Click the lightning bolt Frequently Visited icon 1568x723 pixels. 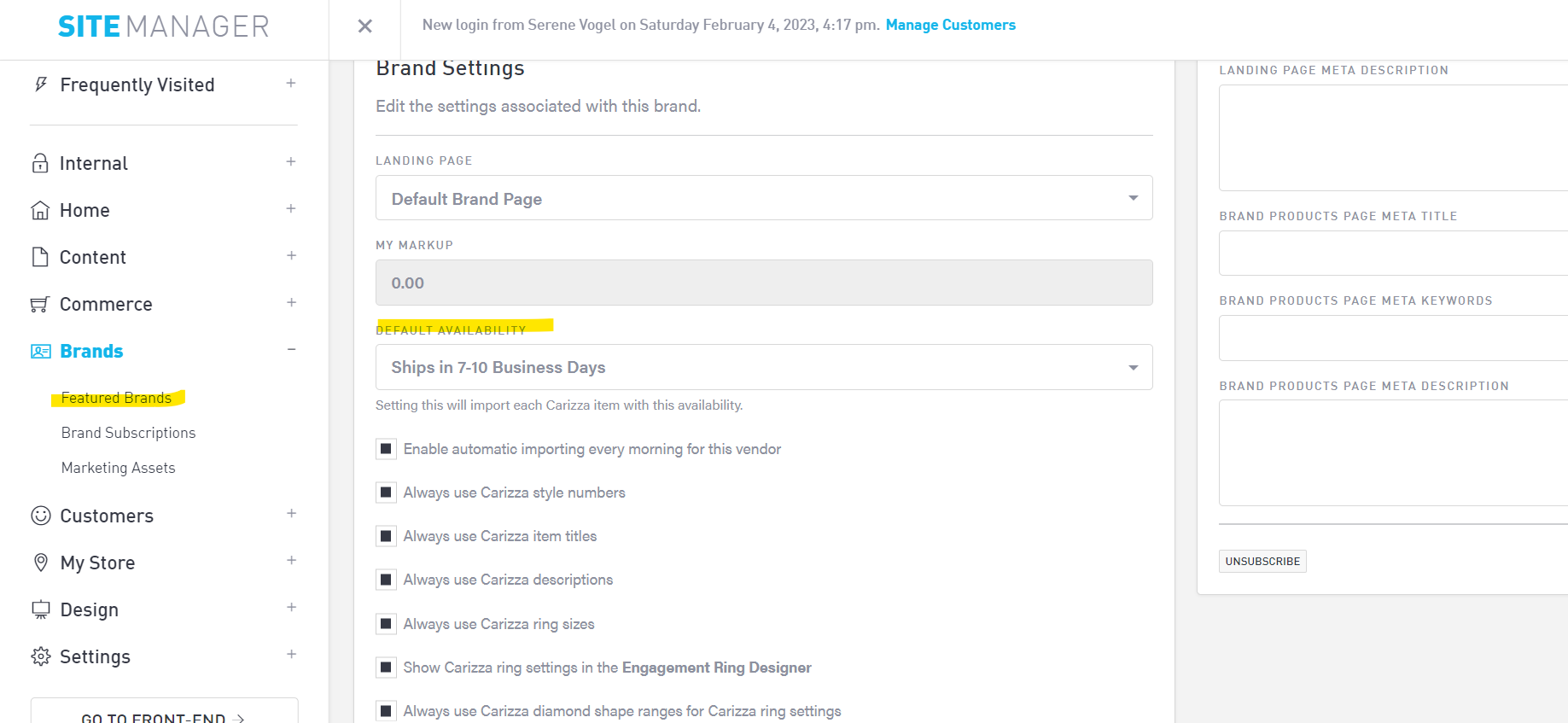coord(40,85)
